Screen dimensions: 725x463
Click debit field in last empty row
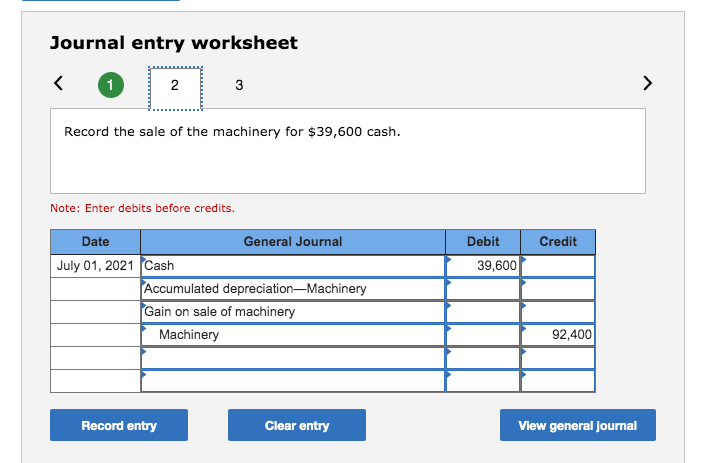pos(483,381)
